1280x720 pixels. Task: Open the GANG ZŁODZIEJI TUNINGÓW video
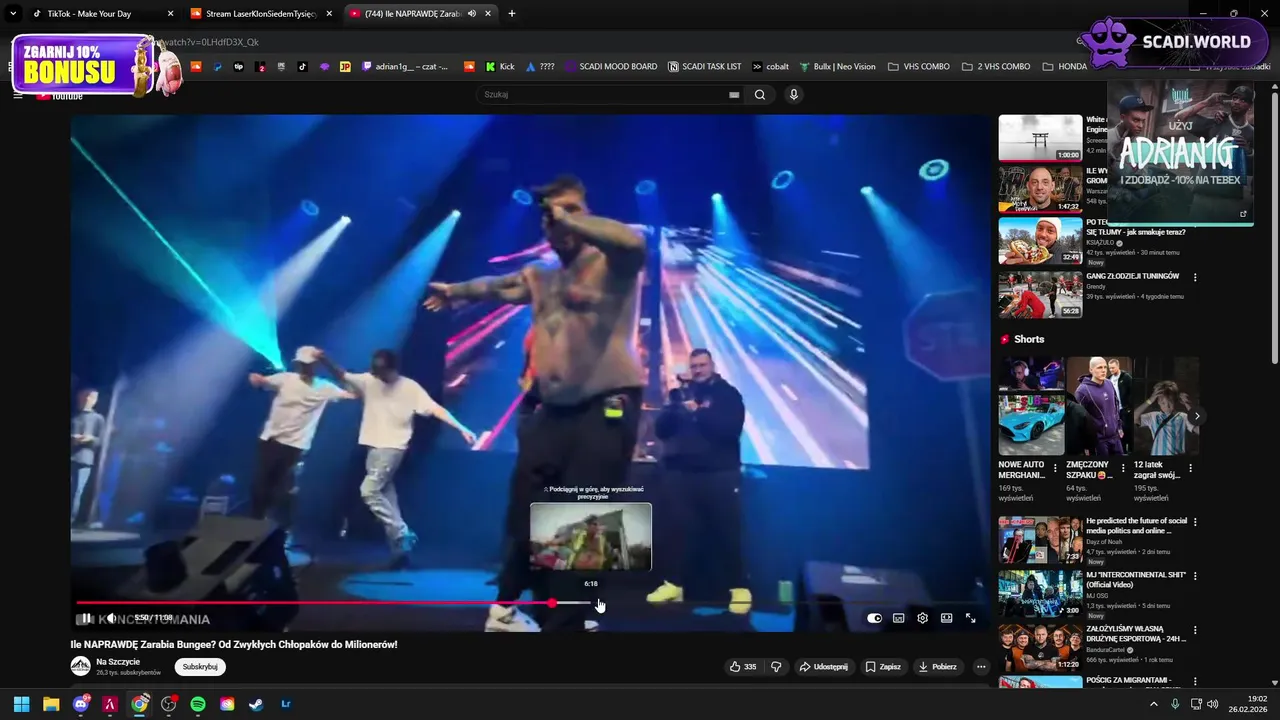[x=1040, y=294]
